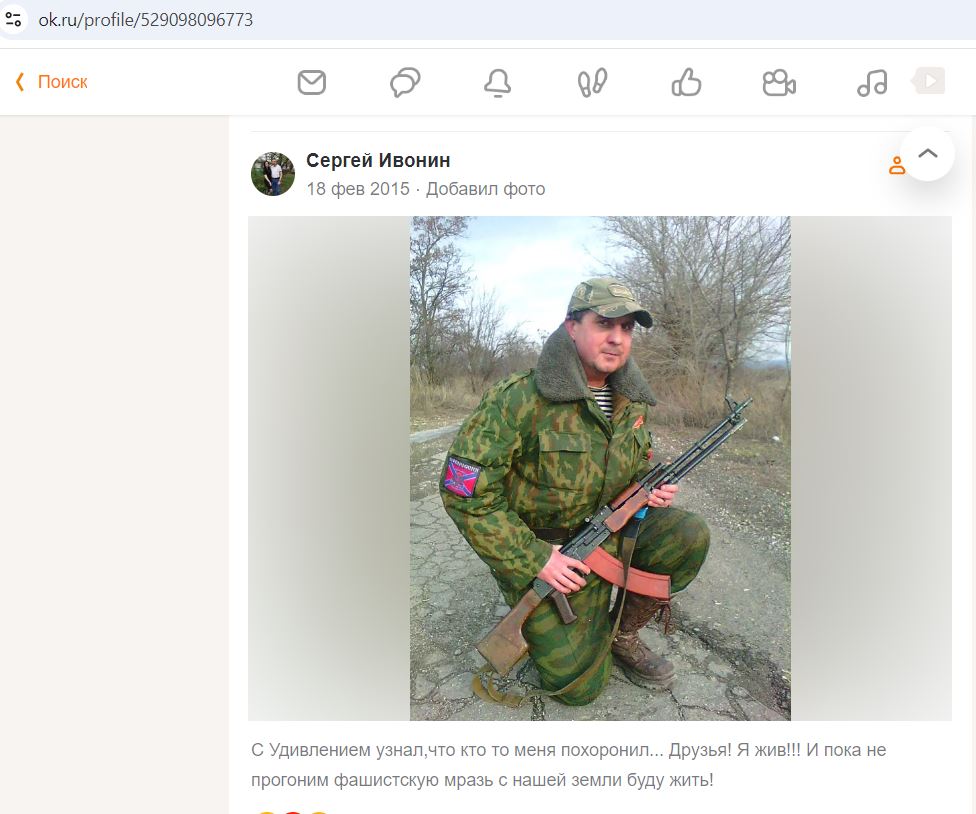Click the post caption text

click(x=568, y=765)
